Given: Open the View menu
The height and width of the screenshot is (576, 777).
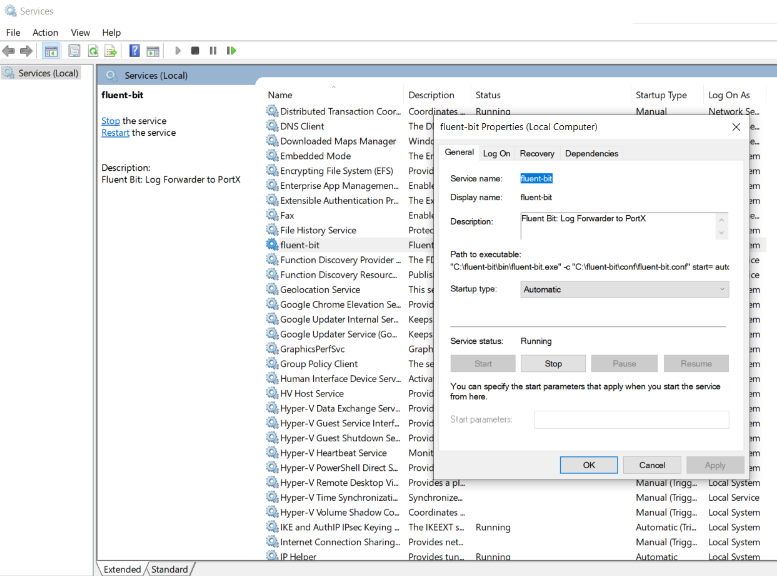Looking at the screenshot, I should click(80, 33).
